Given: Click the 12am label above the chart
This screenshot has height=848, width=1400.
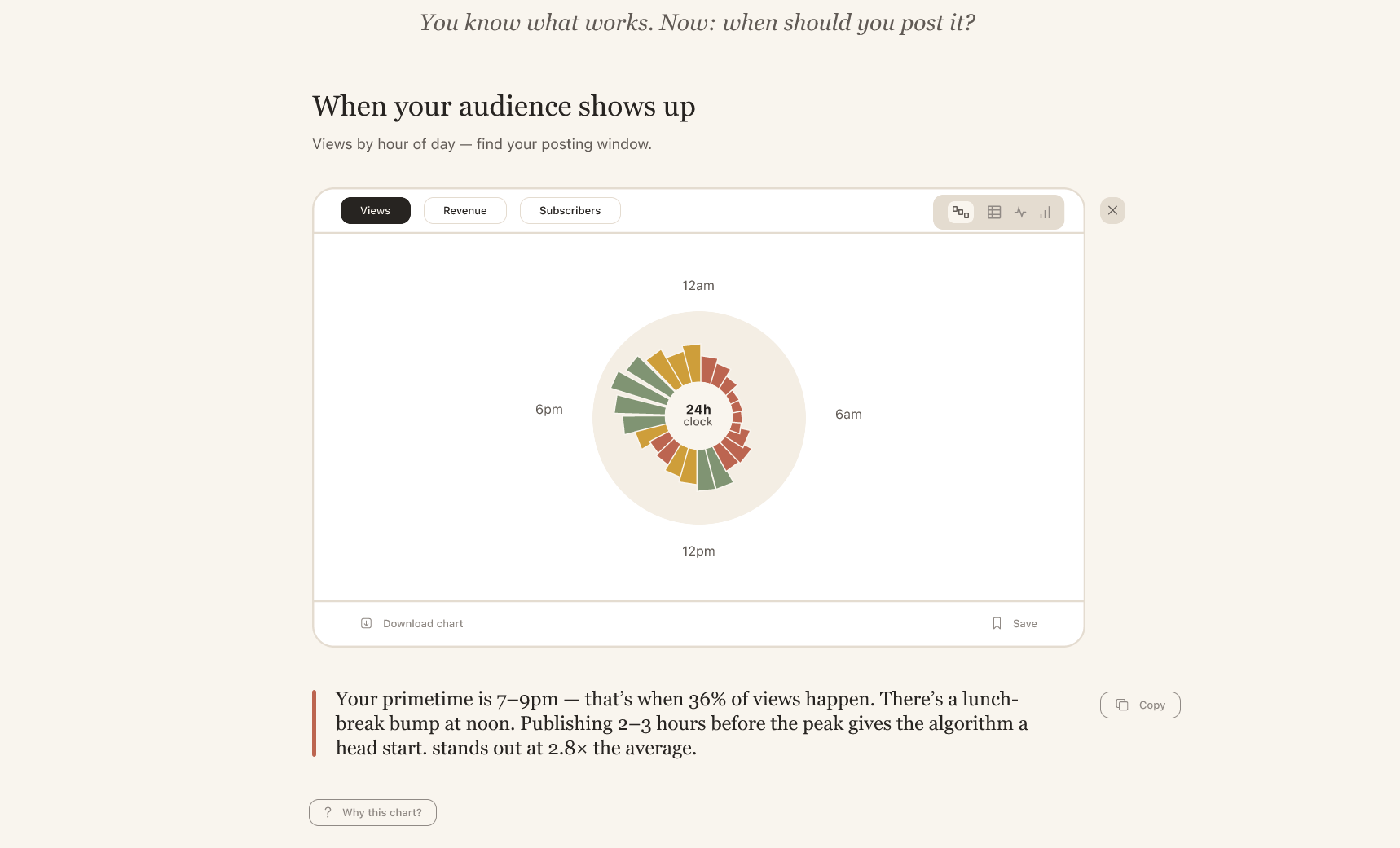Looking at the screenshot, I should point(698,285).
